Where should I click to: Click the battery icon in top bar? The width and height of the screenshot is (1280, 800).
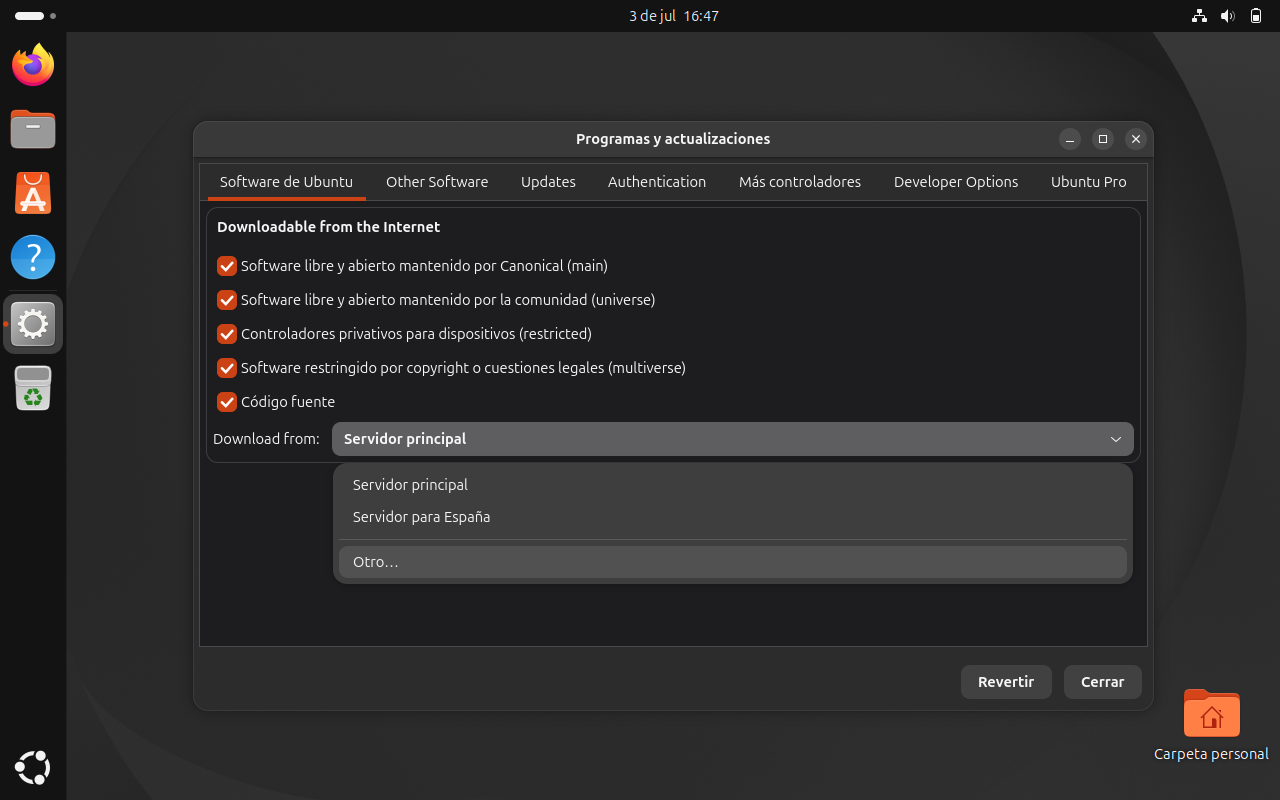1256,16
